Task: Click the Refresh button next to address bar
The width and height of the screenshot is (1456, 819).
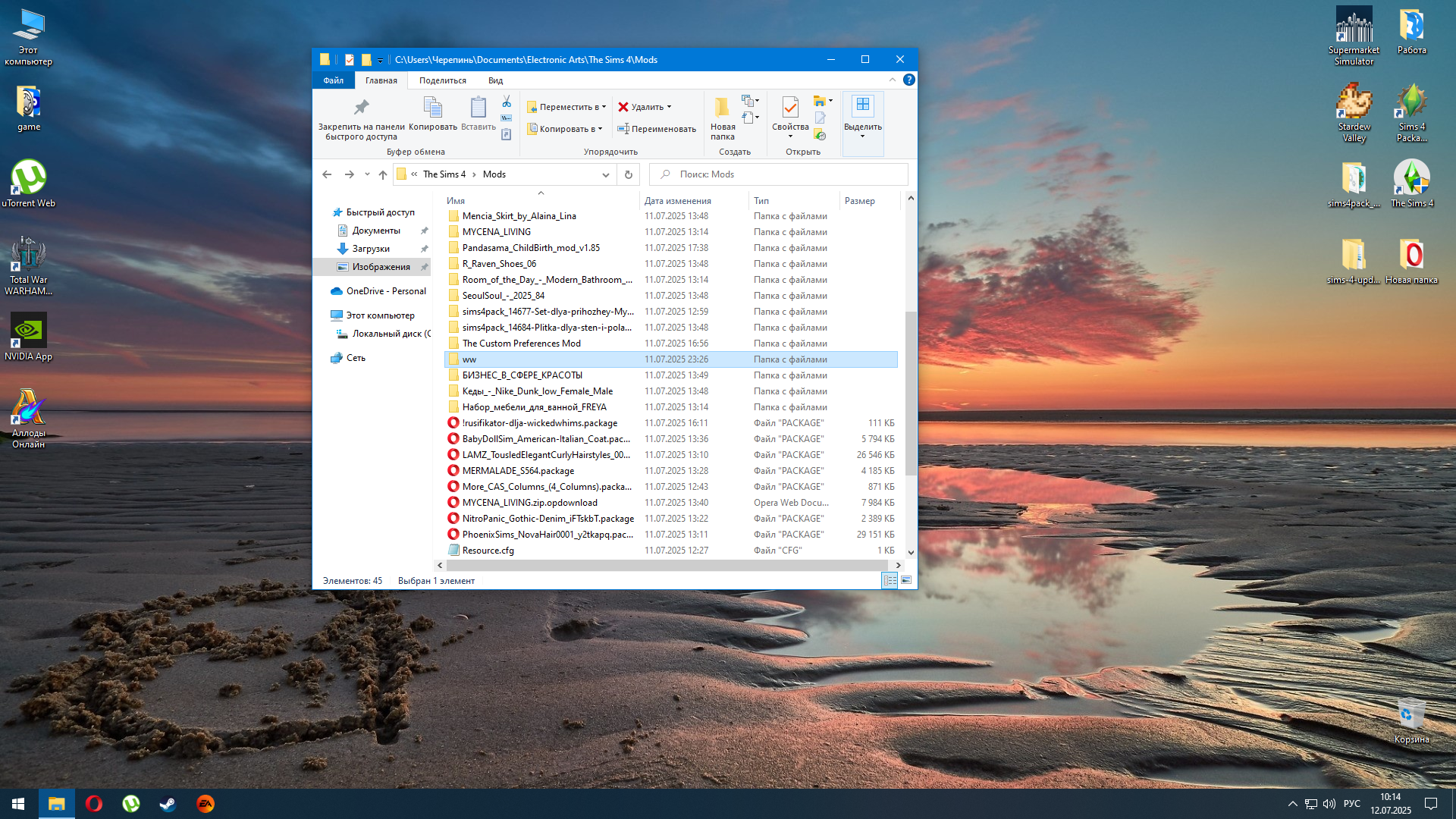Action: (628, 174)
